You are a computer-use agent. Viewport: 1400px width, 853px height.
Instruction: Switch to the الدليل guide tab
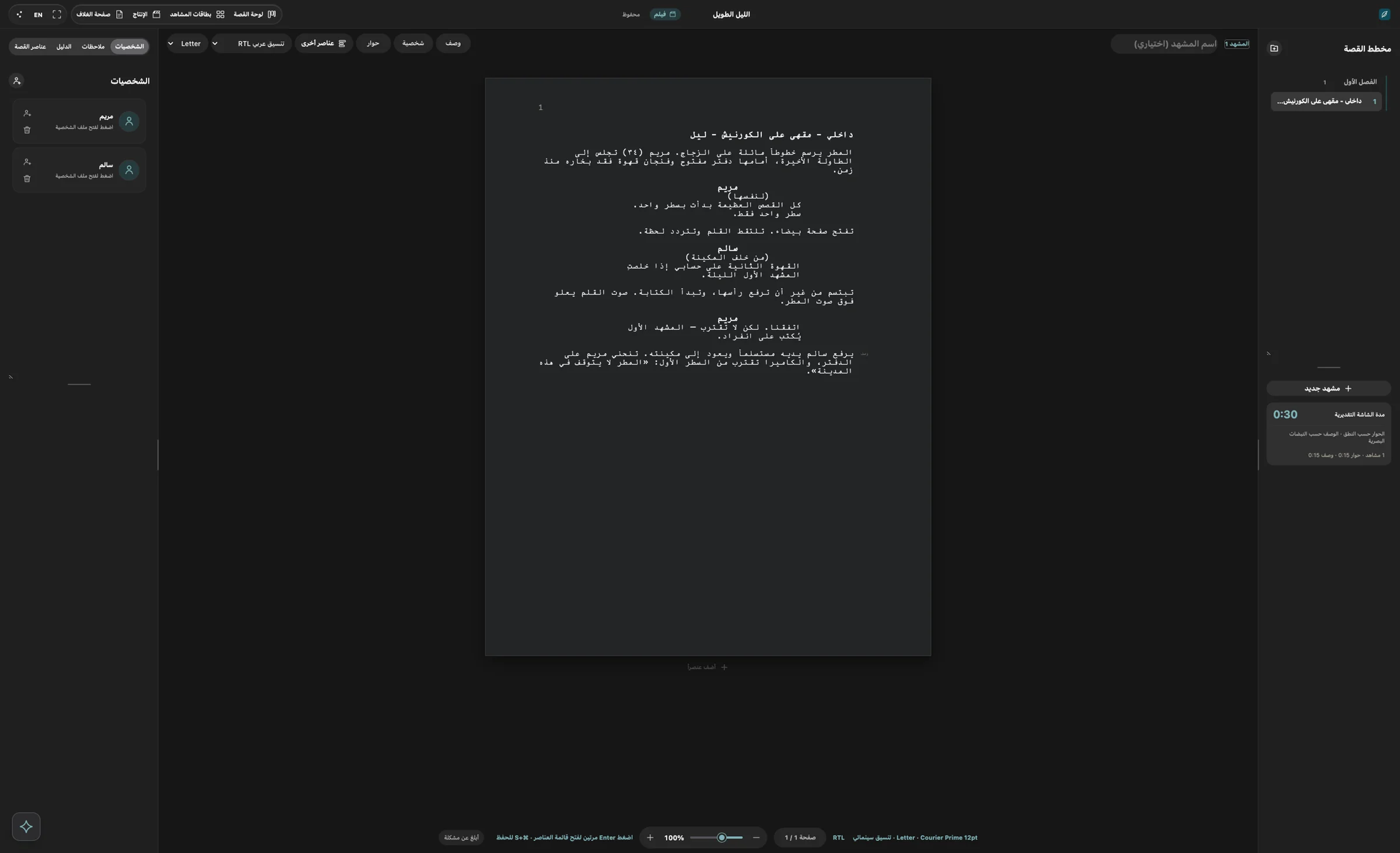click(x=64, y=47)
